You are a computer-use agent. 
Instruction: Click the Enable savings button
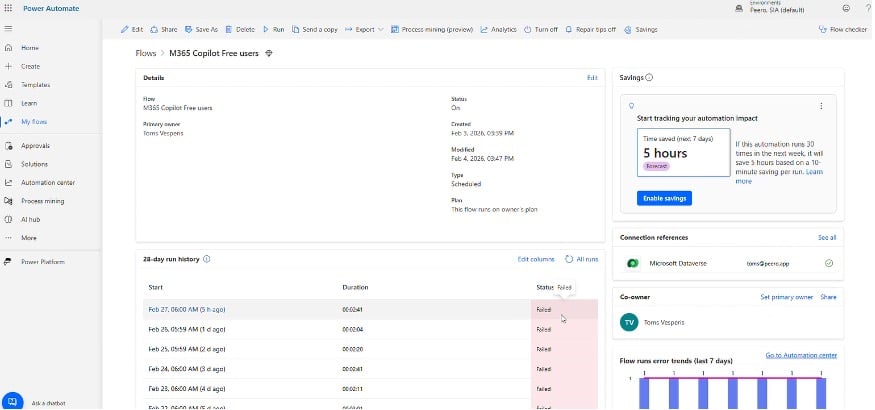pos(663,198)
